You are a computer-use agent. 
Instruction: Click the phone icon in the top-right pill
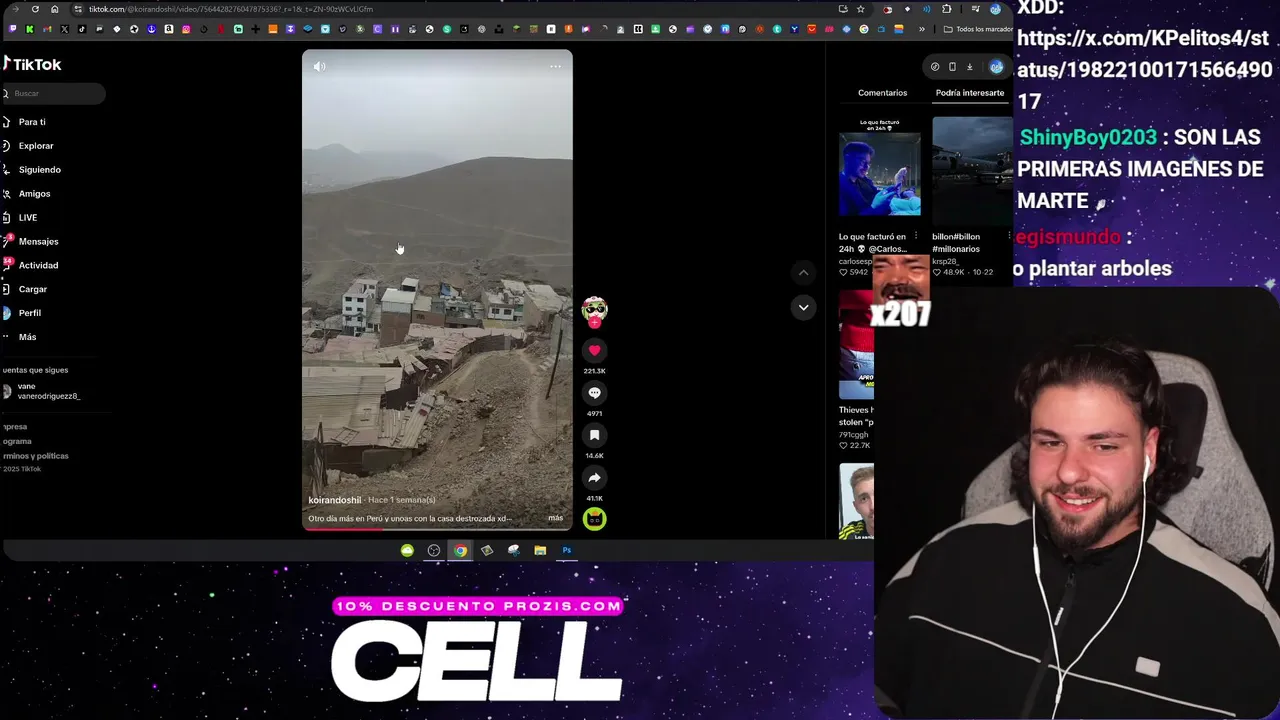(x=952, y=67)
